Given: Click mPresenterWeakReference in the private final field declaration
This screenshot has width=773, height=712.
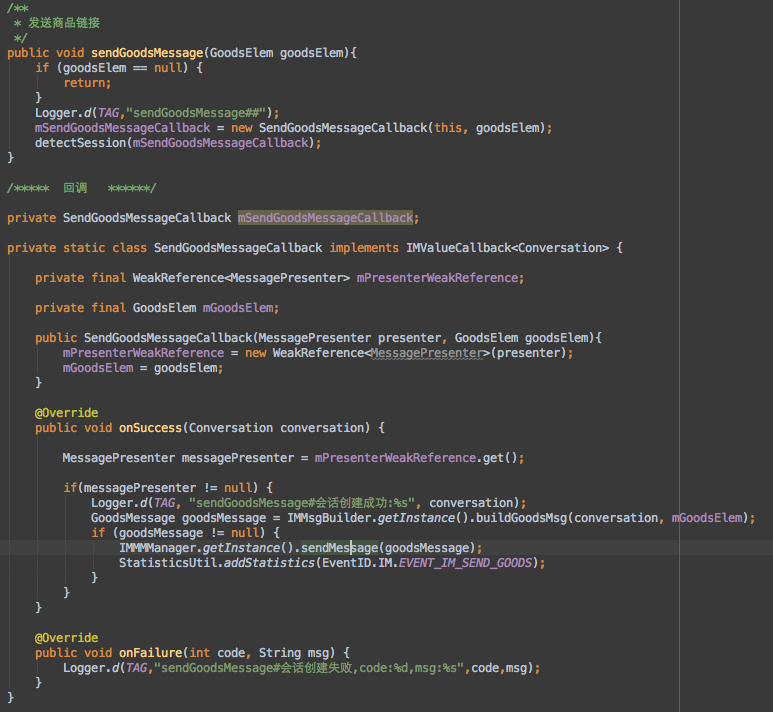Looking at the screenshot, I should click(x=439, y=278).
